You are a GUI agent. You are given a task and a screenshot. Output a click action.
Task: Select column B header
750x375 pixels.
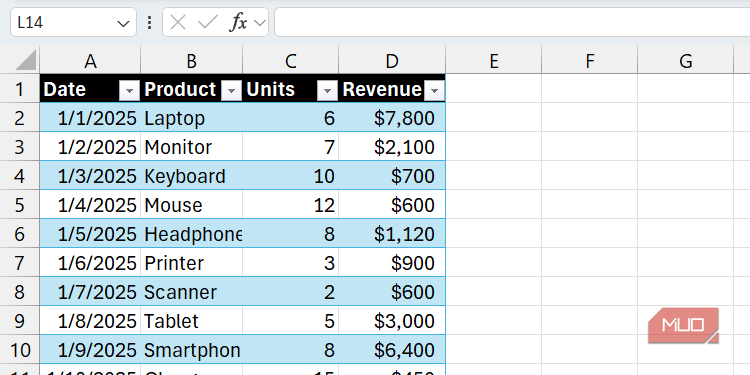(x=191, y=59)
